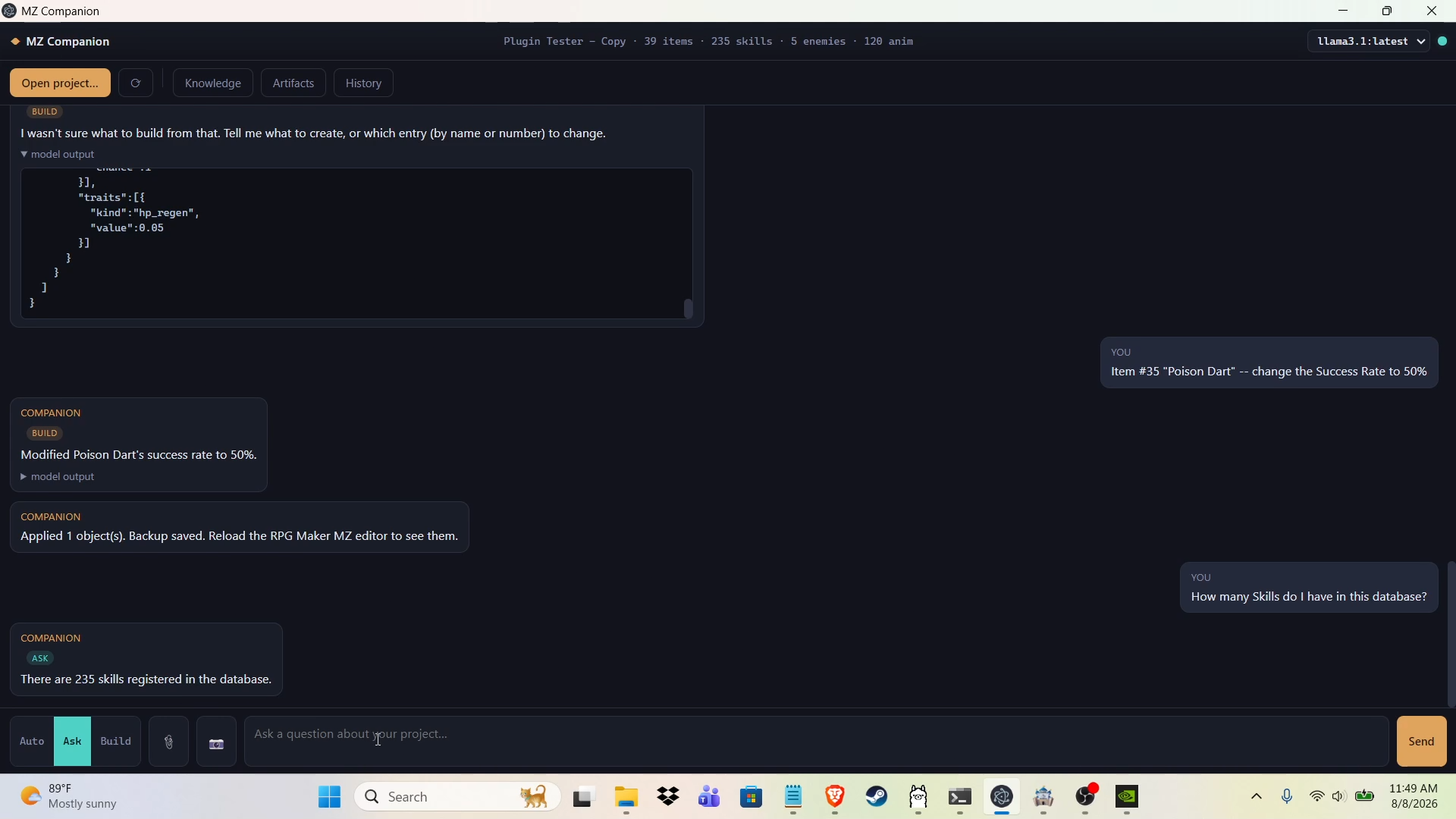Open Dropbox from the taskbar
The height and width of the screenshot is (819, 1456).
[x=668, y=797]
